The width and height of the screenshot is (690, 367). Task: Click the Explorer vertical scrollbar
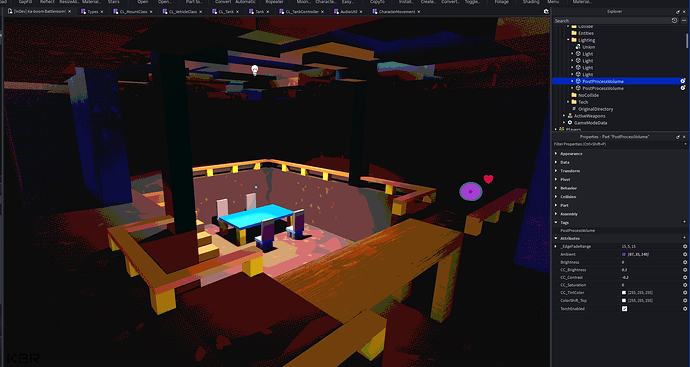pyautogui.click(x=687, y=41)
